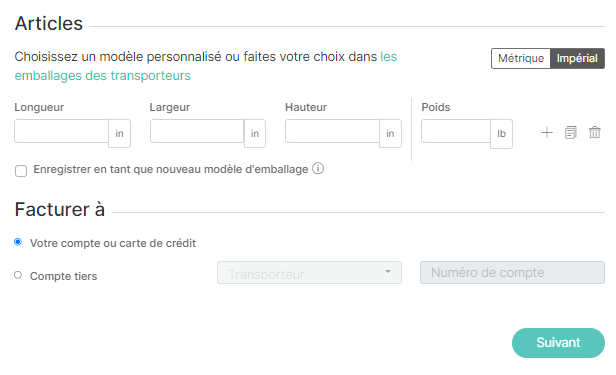
Task: Continue with the Suivant button
Action: point(558,343)
